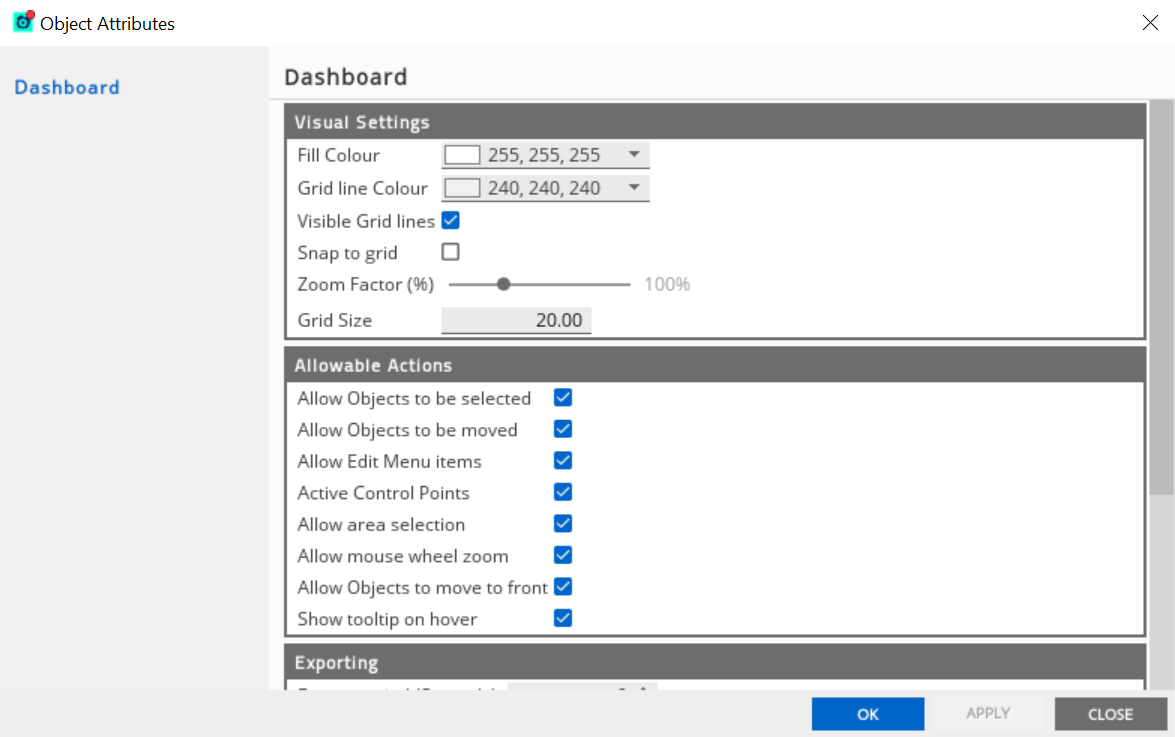This screenshot has width=1175, height=737.
Task: Click the Grid line Colour grey swatch
Action: 462,188
